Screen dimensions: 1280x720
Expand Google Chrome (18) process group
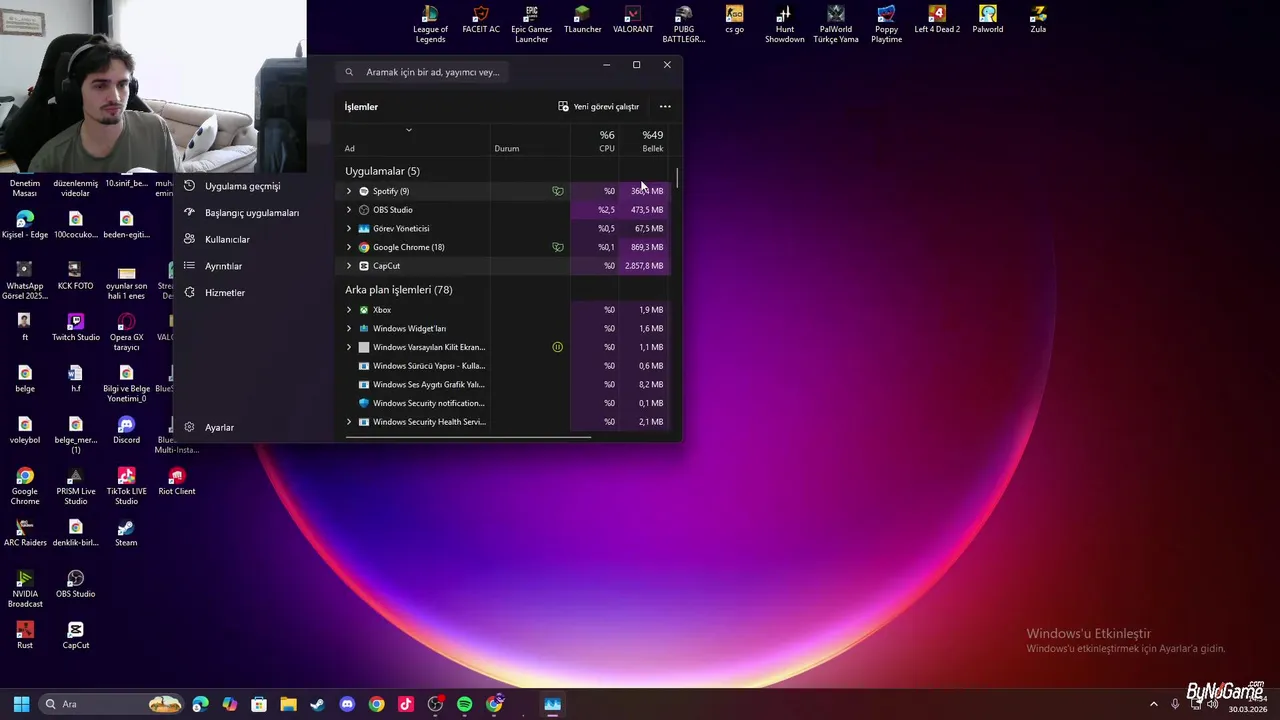click(x=349, y=247)
